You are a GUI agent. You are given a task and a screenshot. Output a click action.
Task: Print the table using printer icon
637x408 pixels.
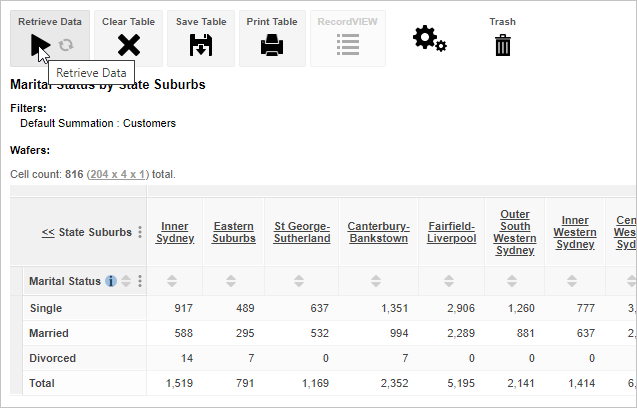coord(271,44)
